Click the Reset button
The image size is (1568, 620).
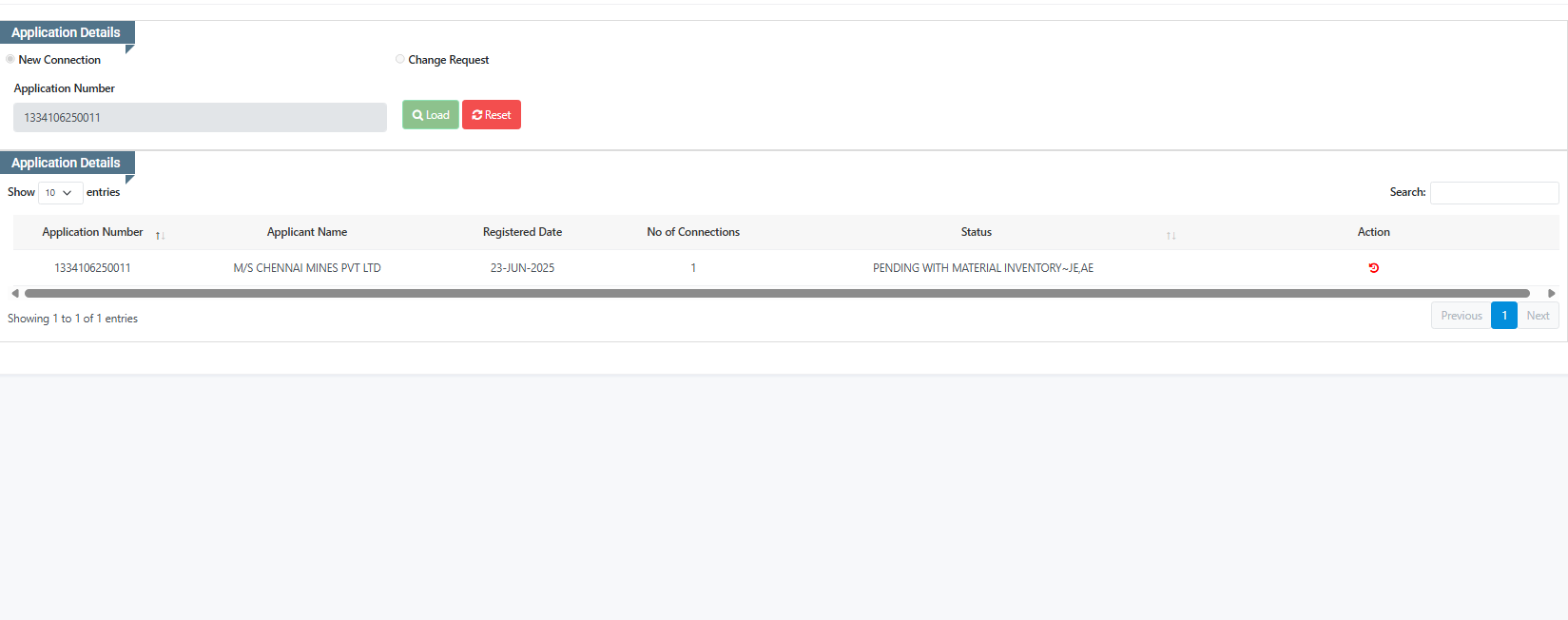click(x=492, y=115)
